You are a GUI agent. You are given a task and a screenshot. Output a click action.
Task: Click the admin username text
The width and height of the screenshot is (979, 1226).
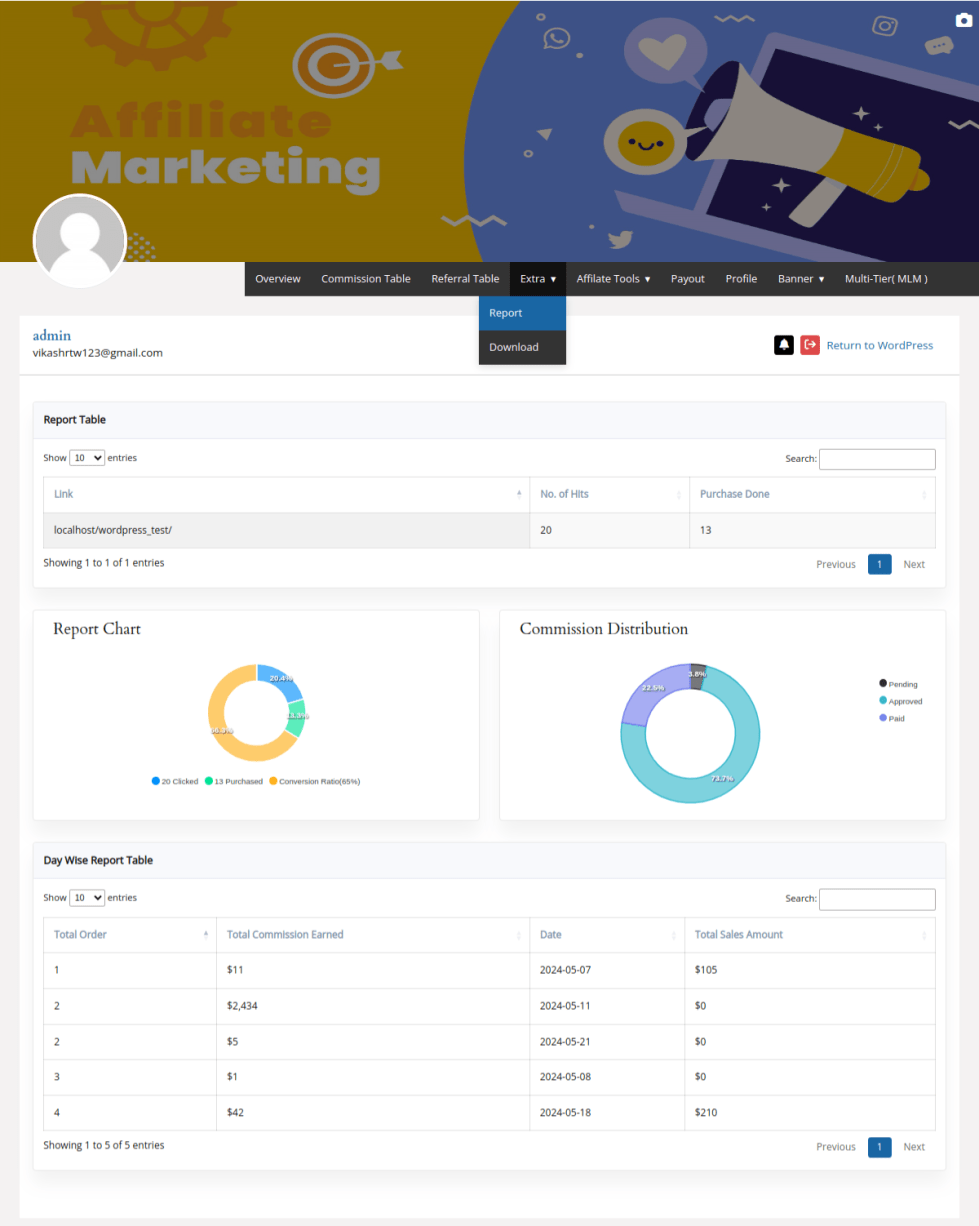pos(52,335)
